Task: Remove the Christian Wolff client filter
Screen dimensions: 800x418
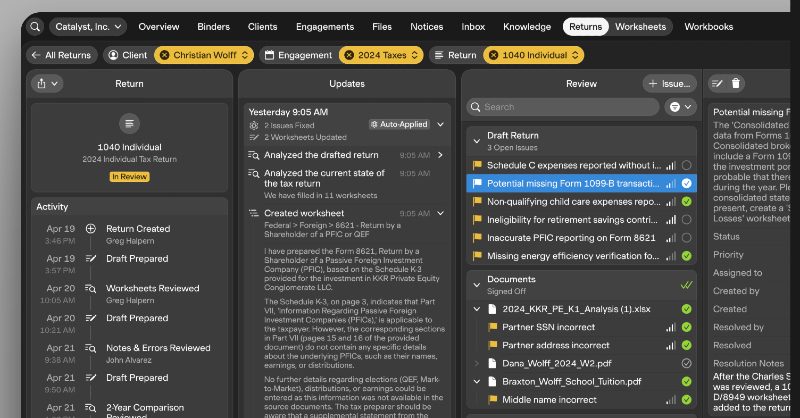Action: [x=165, y=55]
